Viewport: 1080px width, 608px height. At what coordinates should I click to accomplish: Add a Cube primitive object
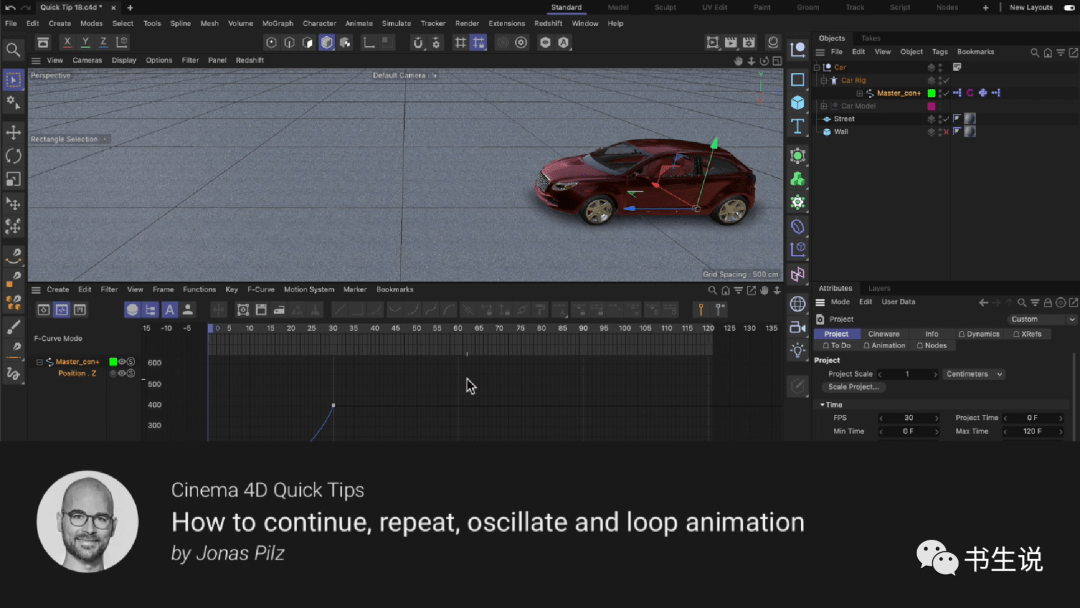tap(798, 103)
